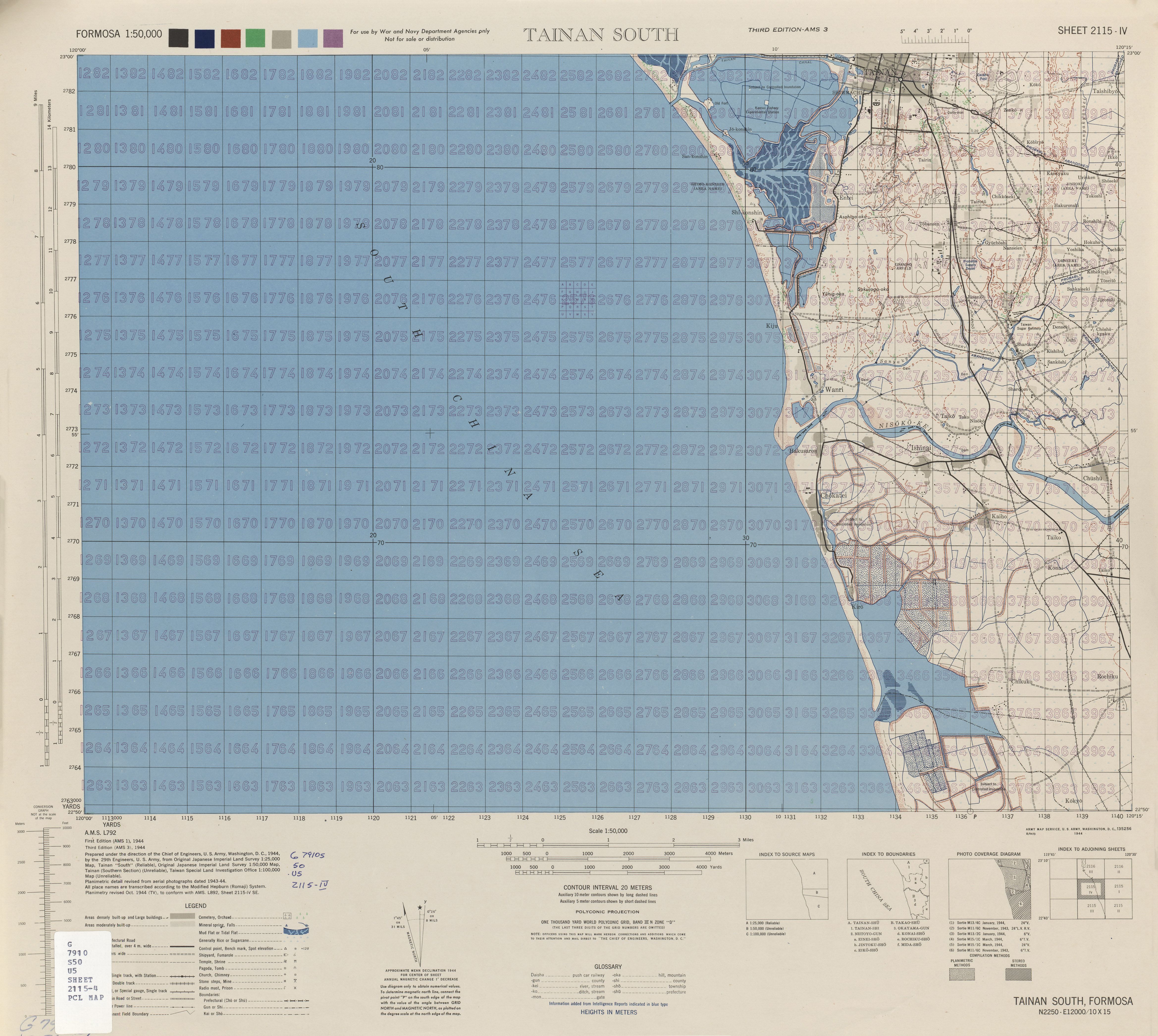
Task: Click the TAINAN SOUTH map title
Action: click(600, 35)
